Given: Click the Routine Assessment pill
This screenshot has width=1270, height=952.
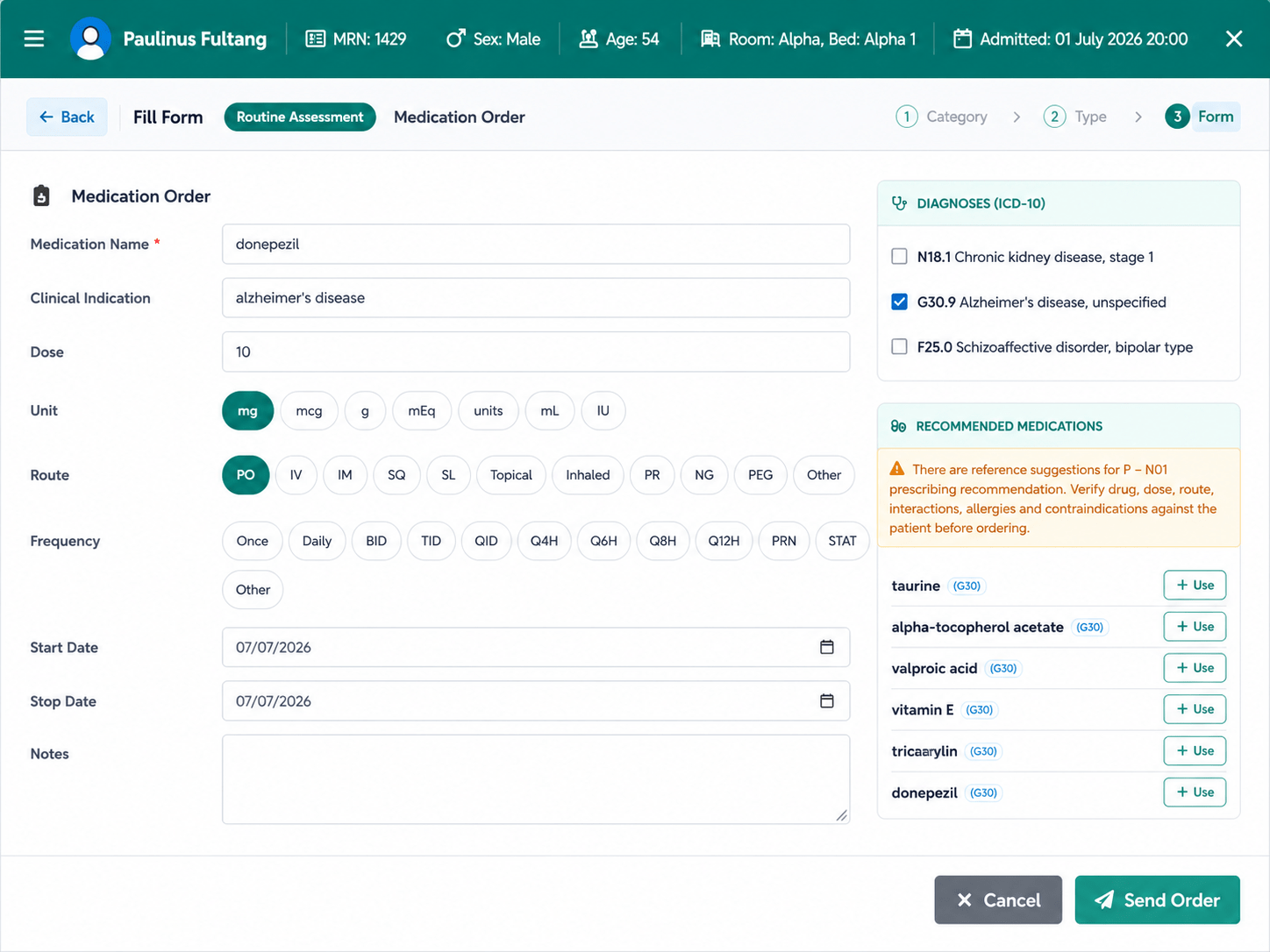Looking at the screenshot, I should coord(300,117).
